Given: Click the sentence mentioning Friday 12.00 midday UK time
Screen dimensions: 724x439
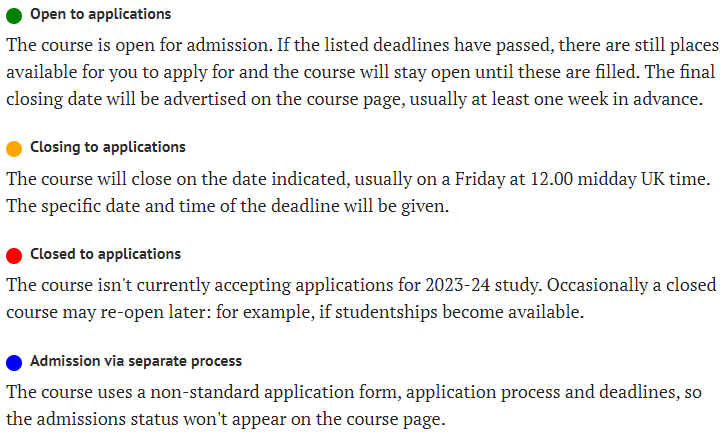Looking at the screenshot, I should pyautogui.click(x=358, y=179).
